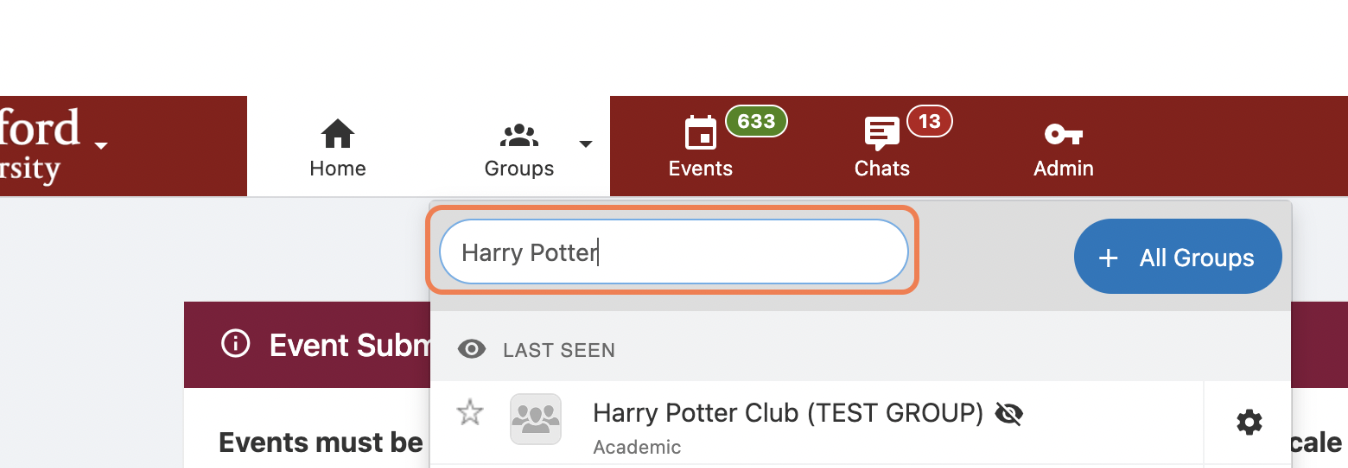Click the 13 unread chats badge
The height and width of the screenshot is (468, 1348).
coord(929,121)
